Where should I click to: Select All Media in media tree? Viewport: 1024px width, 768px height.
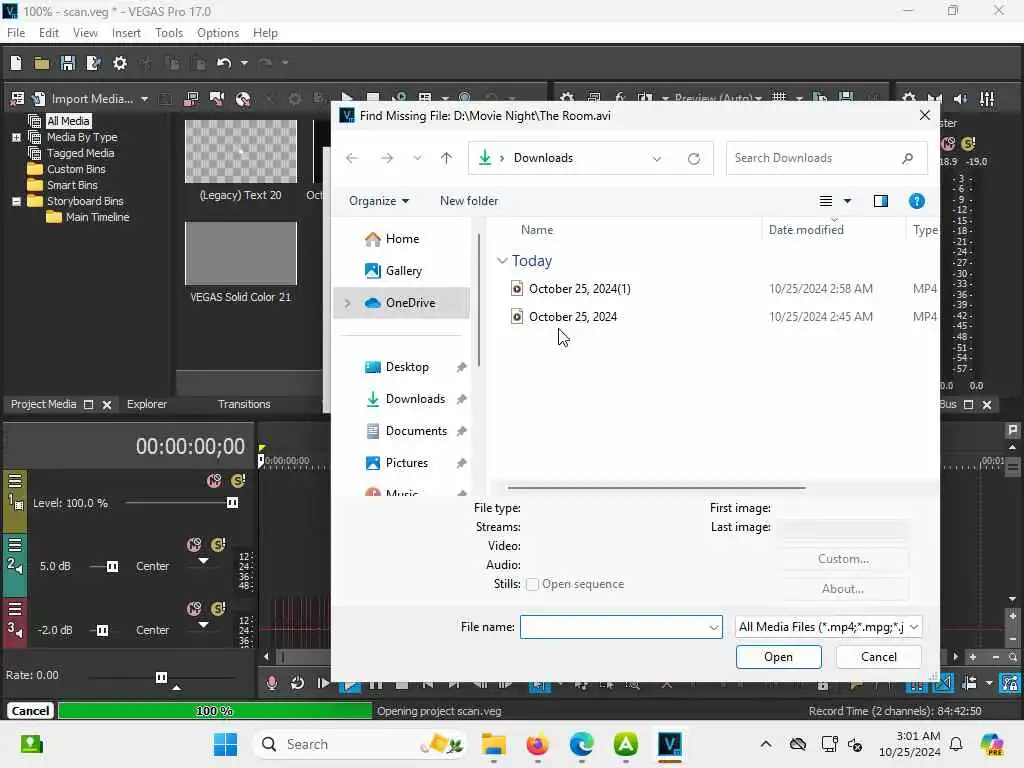(x=68, y=121)
